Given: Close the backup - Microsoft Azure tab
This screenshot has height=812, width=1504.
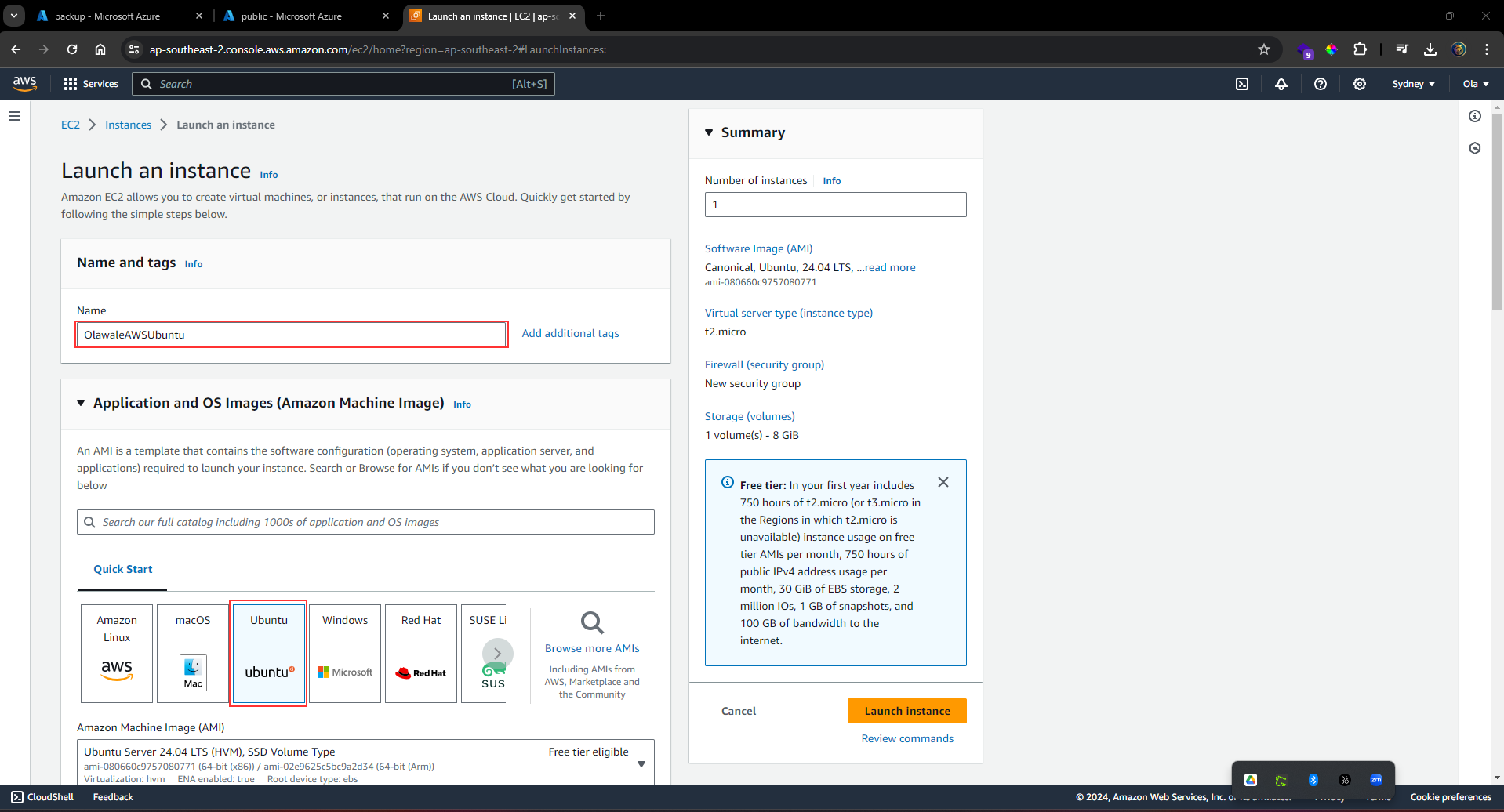Looking at the screenshot, I should click(x=199, y=16).
